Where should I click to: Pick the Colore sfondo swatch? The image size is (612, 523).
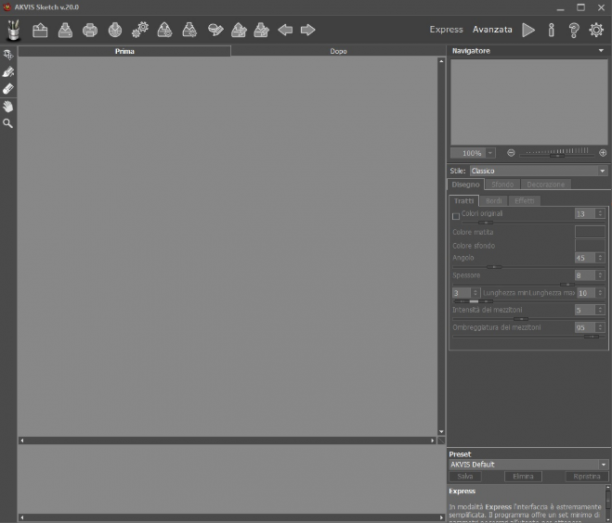pos(590,245)
